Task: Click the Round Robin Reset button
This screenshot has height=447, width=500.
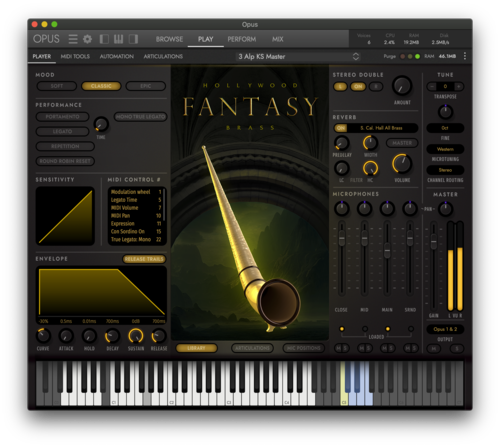Action: (65, 161)
